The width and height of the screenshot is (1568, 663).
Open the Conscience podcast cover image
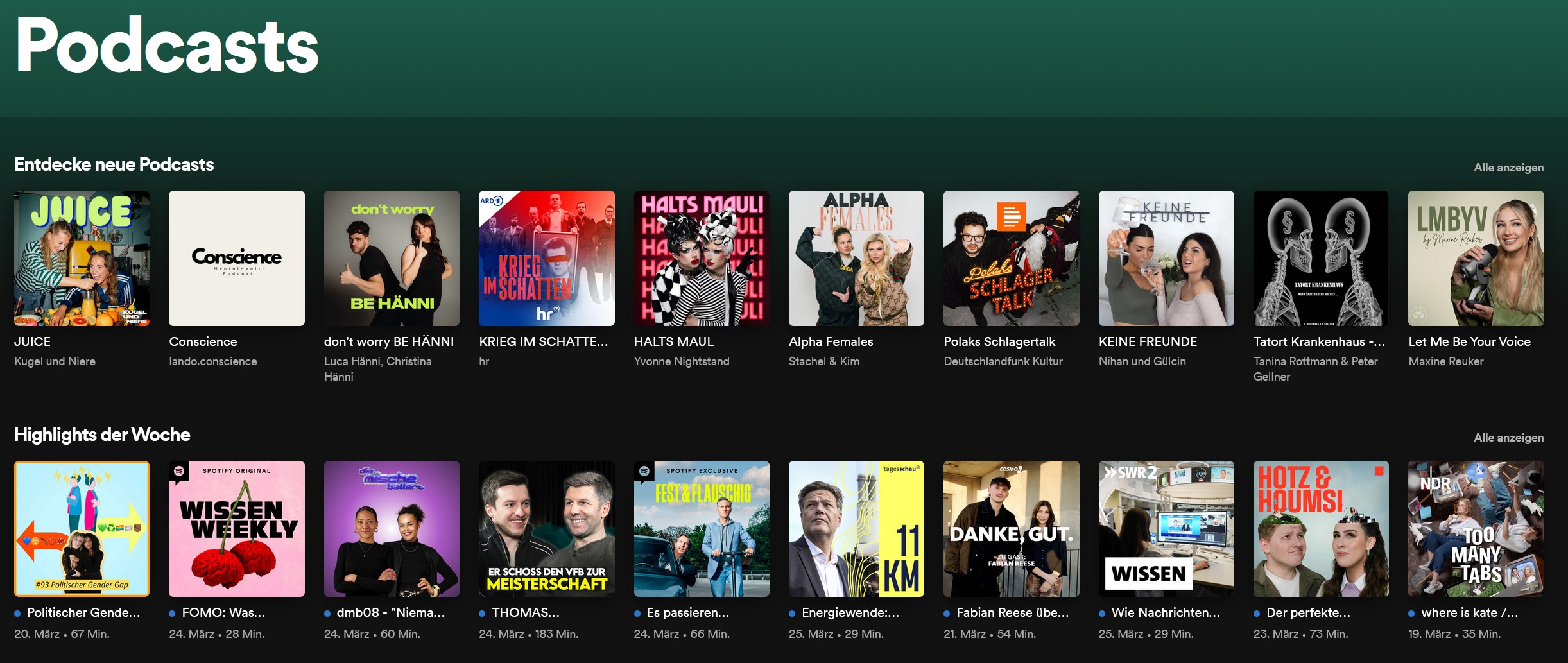coord(237,258)
